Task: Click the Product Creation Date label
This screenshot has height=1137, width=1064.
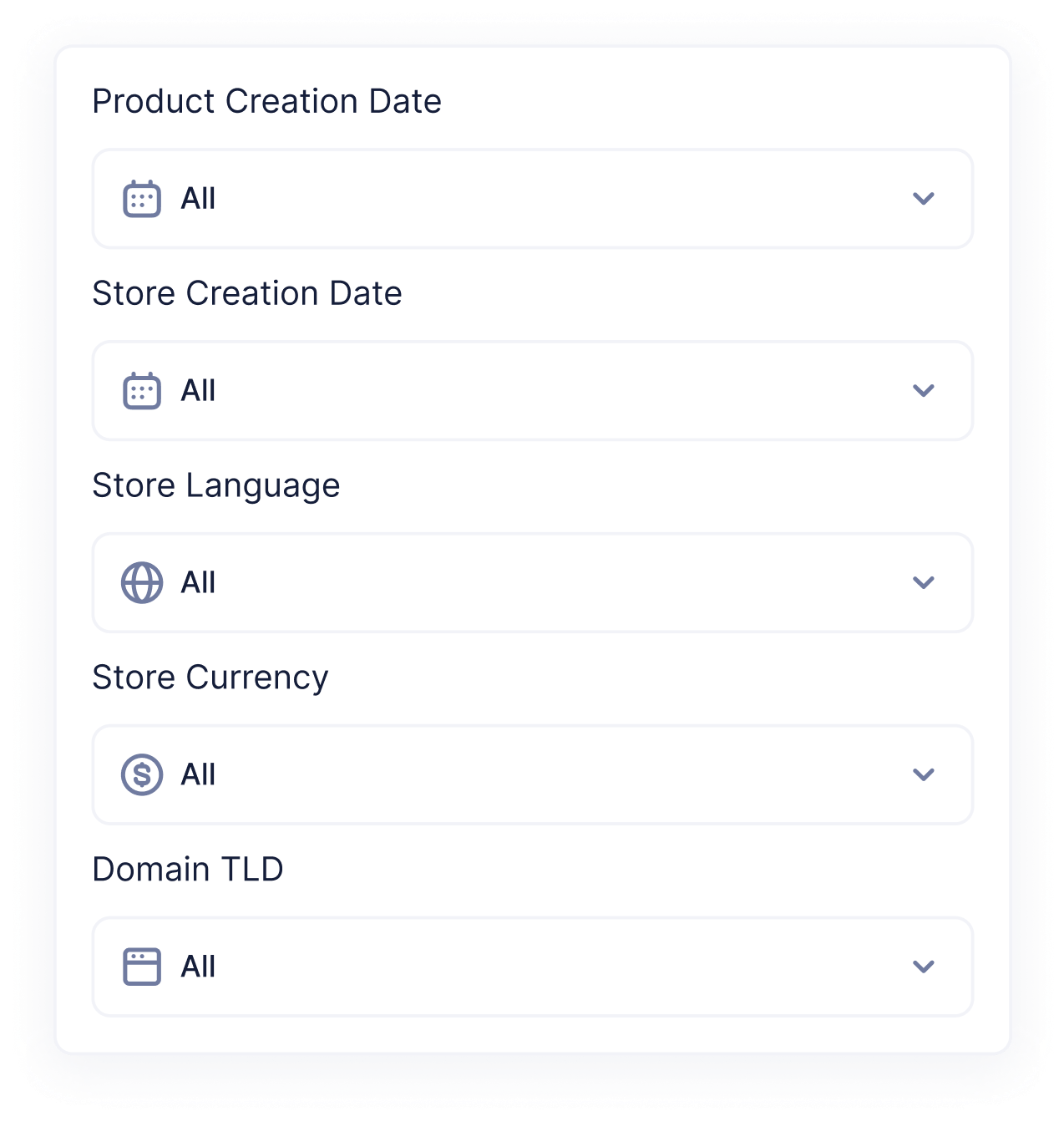Action: 266,100
